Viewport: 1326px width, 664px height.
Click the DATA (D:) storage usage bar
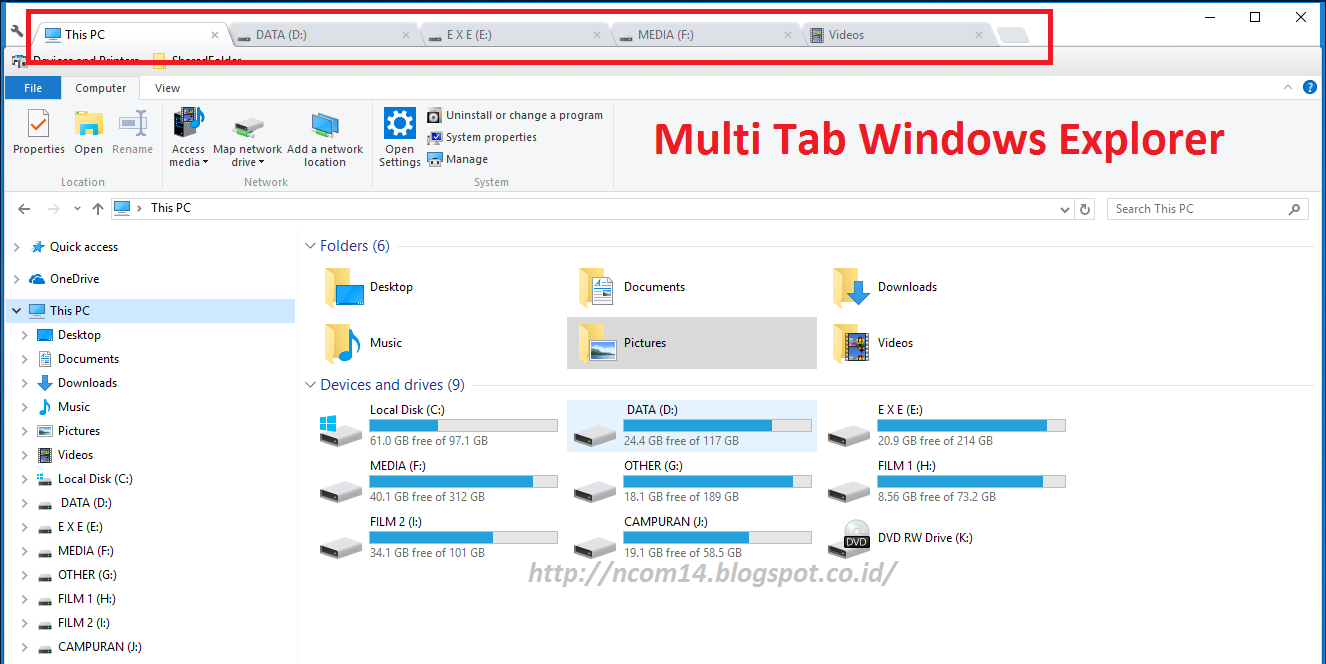pyautogui.click(x=718, y=424)
